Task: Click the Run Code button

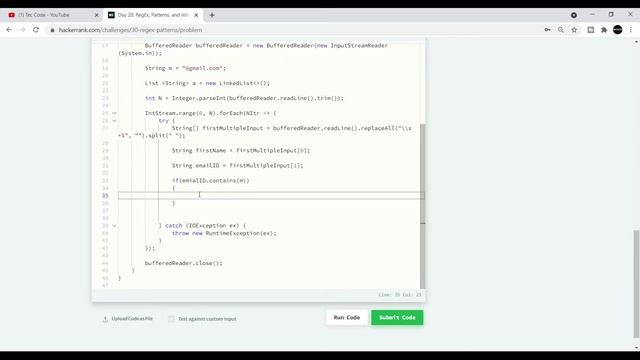Action: [347, 318]
